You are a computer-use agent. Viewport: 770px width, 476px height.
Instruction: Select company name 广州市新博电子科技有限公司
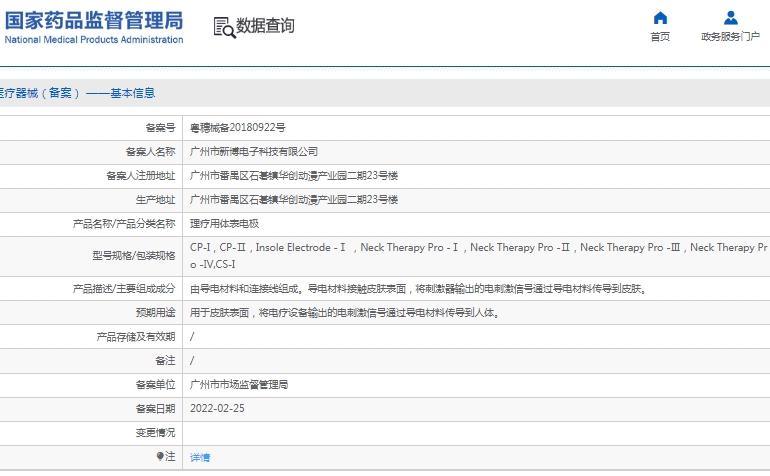pyautogui.click(x=254, y=152)
